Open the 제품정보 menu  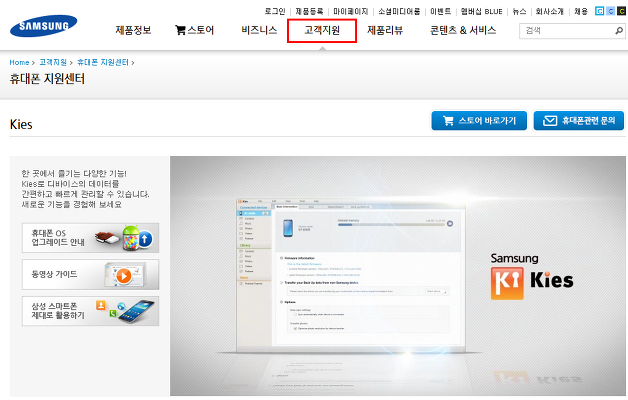click(x=133, y=30)
